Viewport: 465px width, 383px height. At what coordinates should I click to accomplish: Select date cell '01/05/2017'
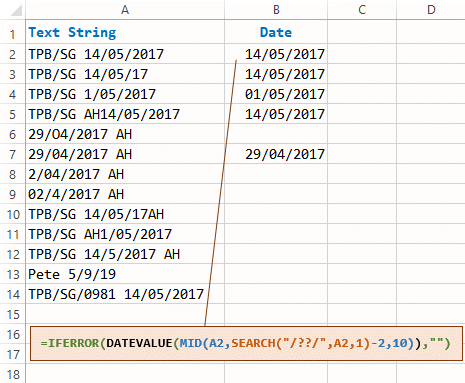coord(276,94)
